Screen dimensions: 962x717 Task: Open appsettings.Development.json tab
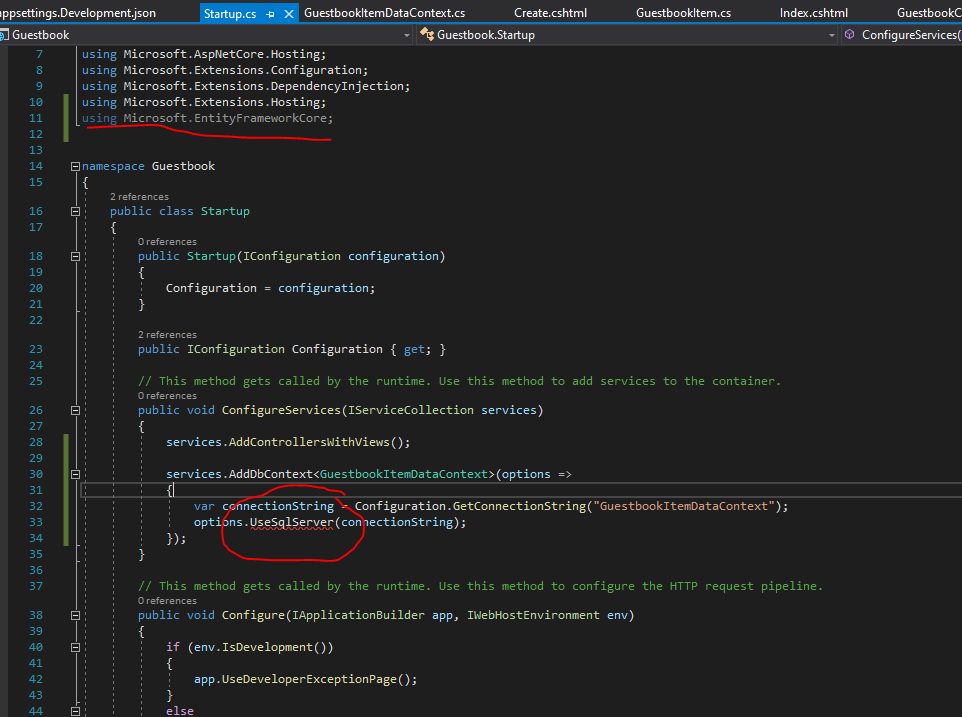[77, 13]
